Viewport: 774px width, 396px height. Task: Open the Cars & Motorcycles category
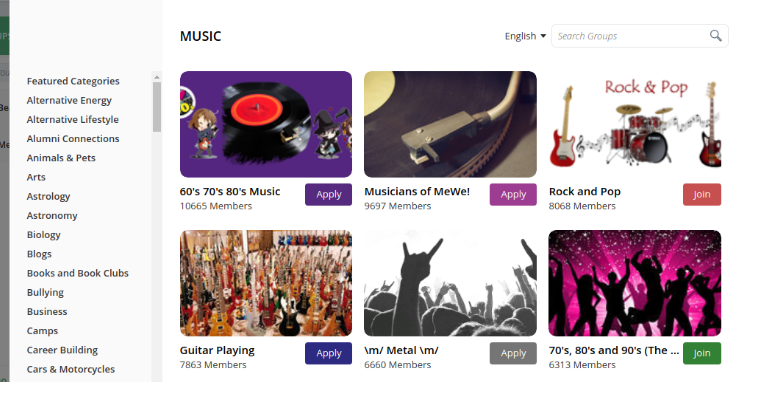[71, 369]
